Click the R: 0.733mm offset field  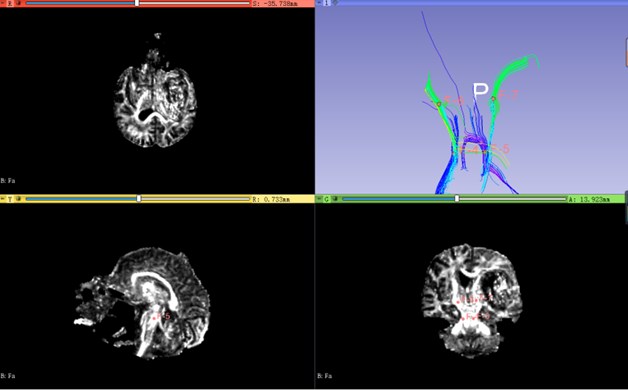pyautogui.click(x=271, y=199)
